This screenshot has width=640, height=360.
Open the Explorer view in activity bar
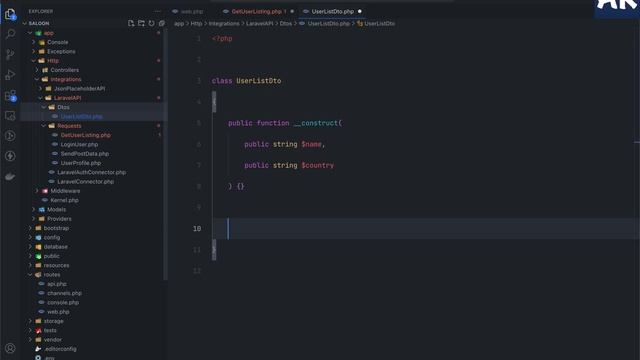(10, 14)
